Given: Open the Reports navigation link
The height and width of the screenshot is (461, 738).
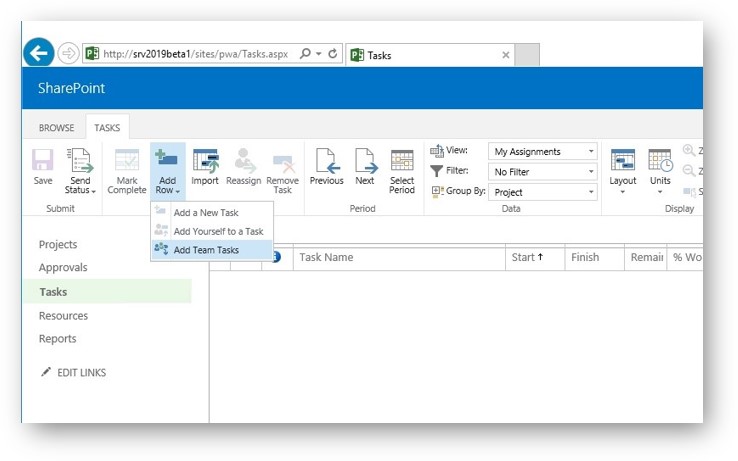Looking at the screenshot, I should click(x=57, y=339).
